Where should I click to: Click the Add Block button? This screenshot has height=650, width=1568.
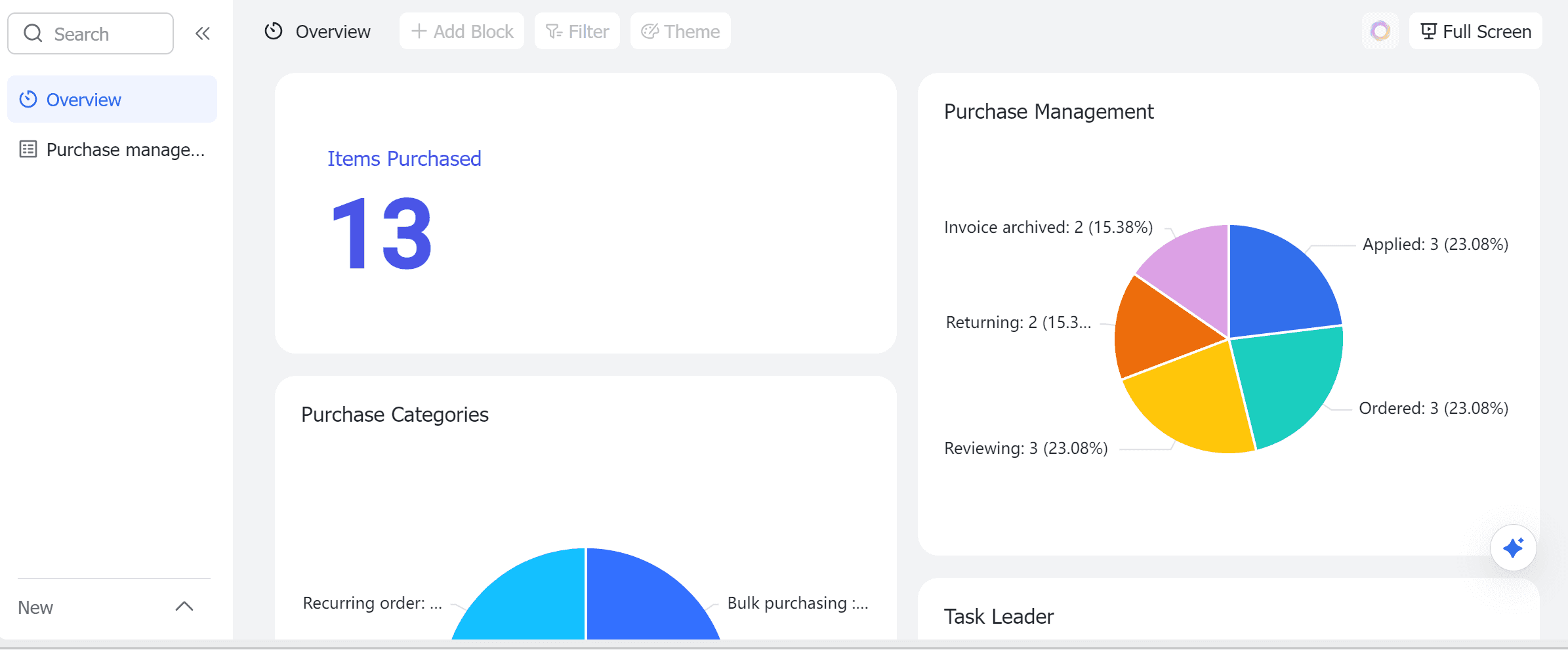click(462, 31)
